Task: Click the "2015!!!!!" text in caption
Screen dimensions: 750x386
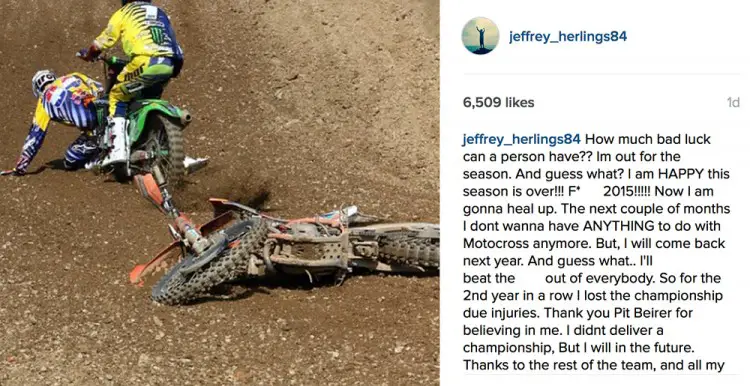Action: click(627, 191)
